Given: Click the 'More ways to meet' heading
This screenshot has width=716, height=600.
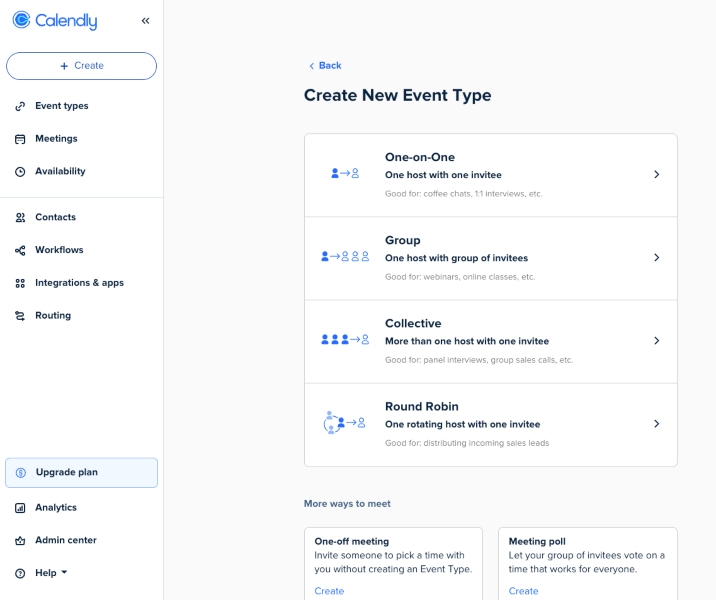Looking at the screenshot, I should (x=347, y=504).
